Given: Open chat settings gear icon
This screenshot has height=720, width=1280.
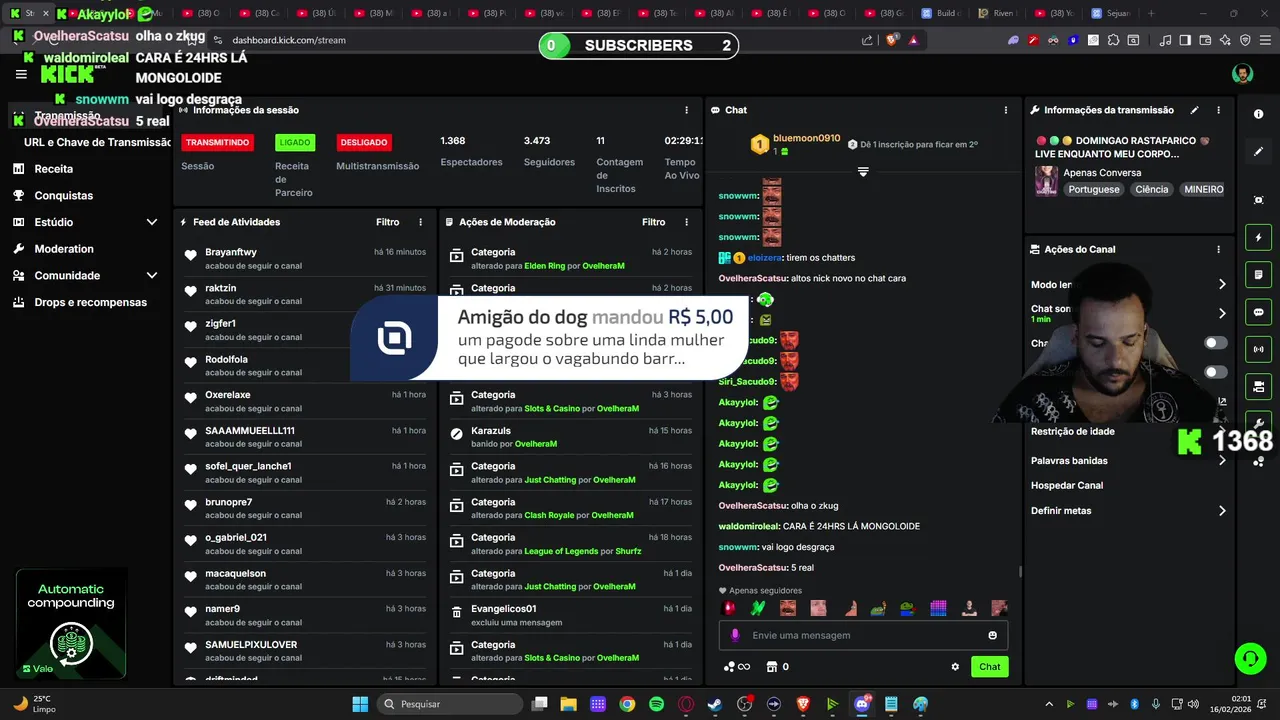Looking at the screenshot, I should point(955,667).
